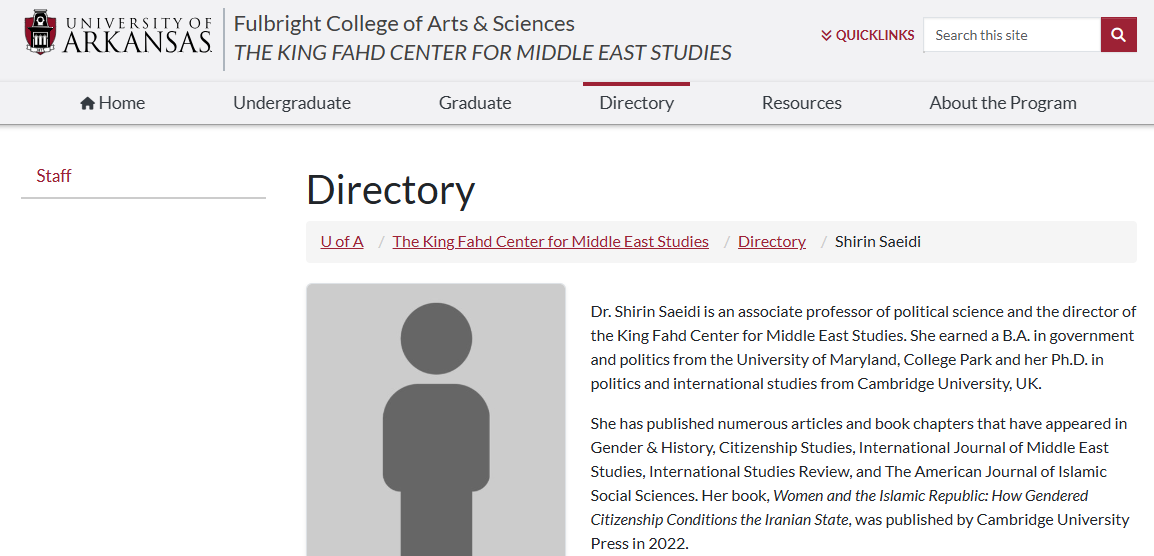Click the Home navigation item text

tap(122, 103)
